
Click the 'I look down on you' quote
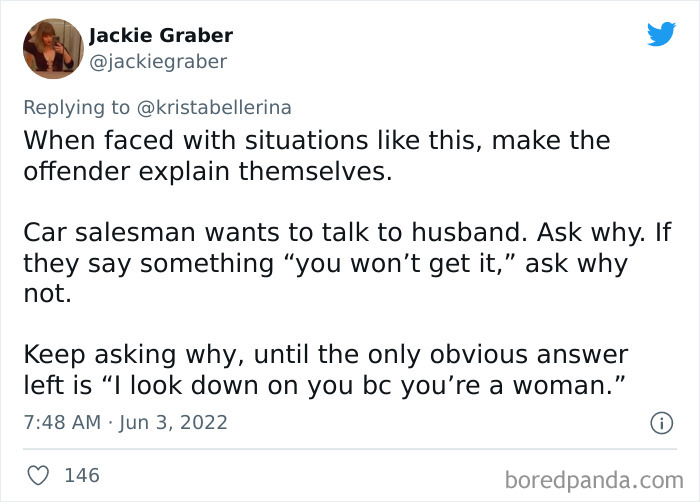coord(363,385)
